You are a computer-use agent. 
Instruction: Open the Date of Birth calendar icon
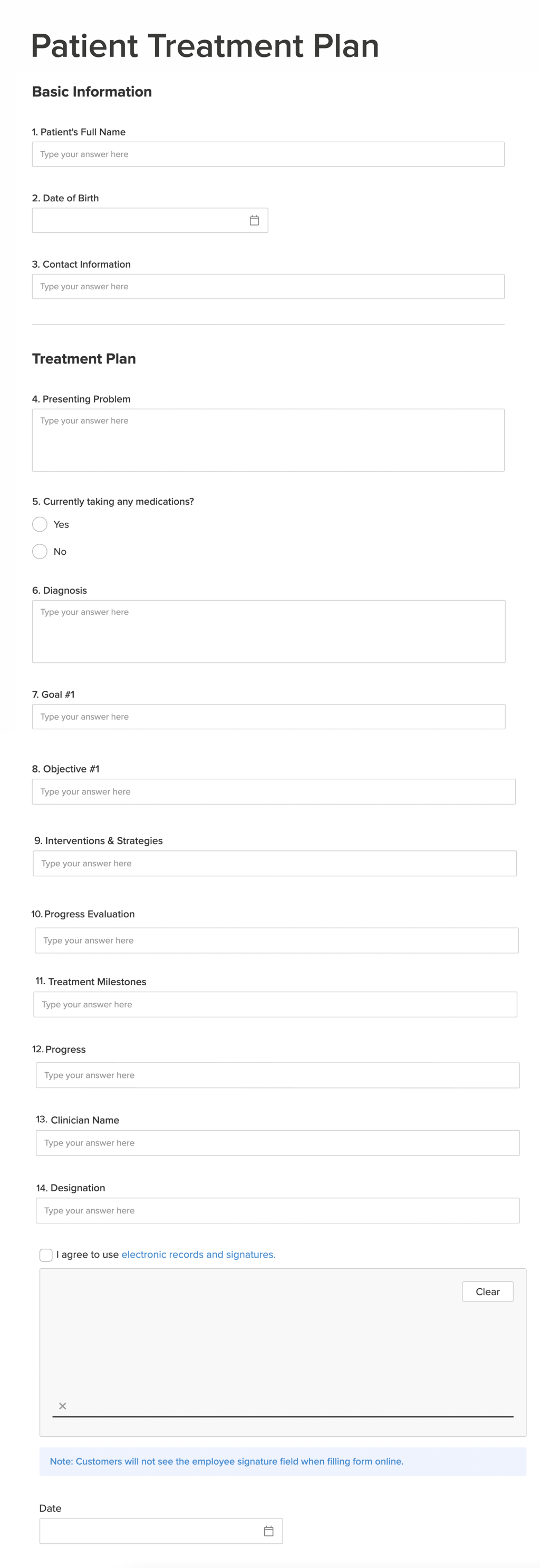tap(254, 220)
